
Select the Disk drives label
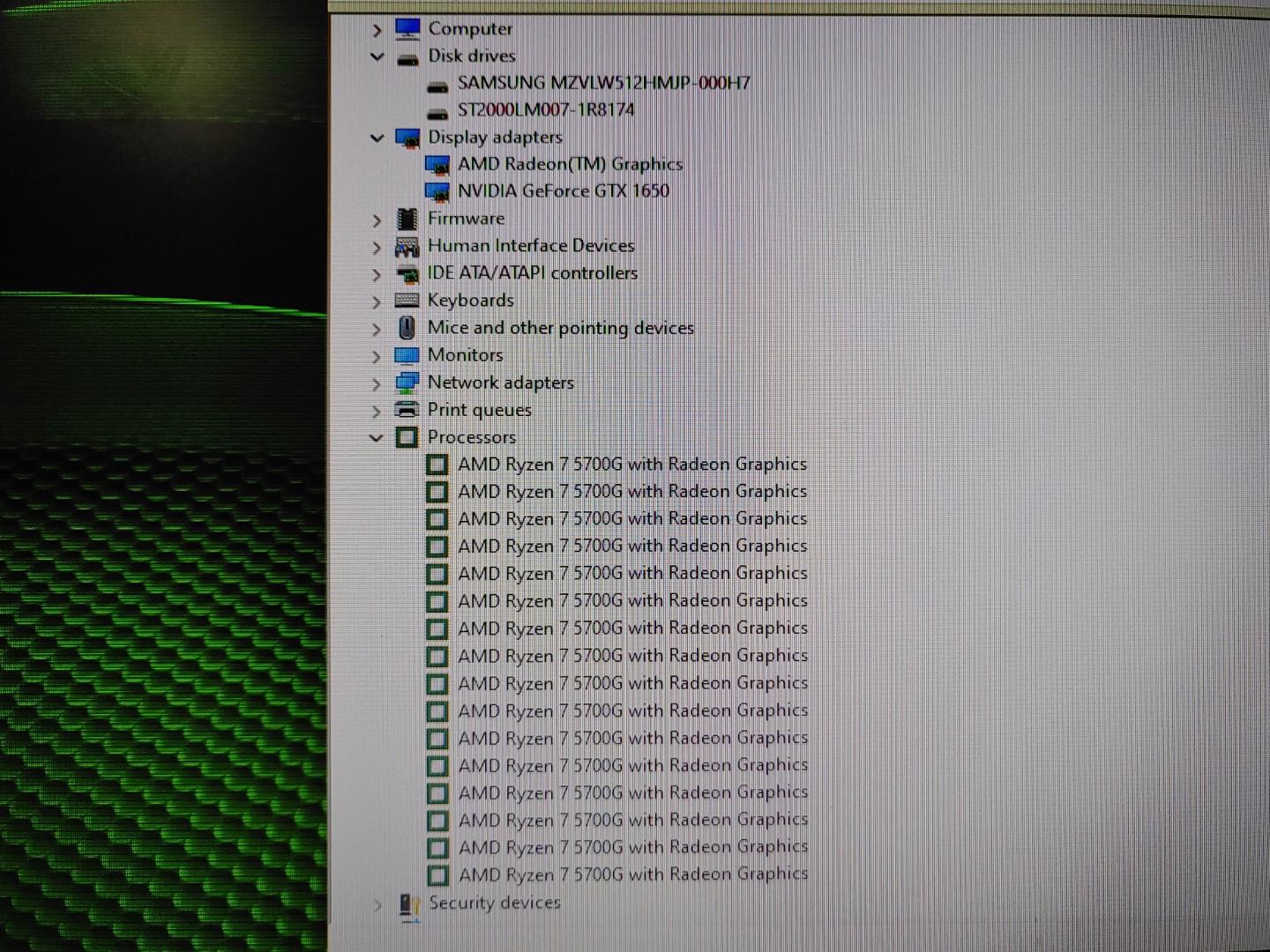(x=472, y=56)
